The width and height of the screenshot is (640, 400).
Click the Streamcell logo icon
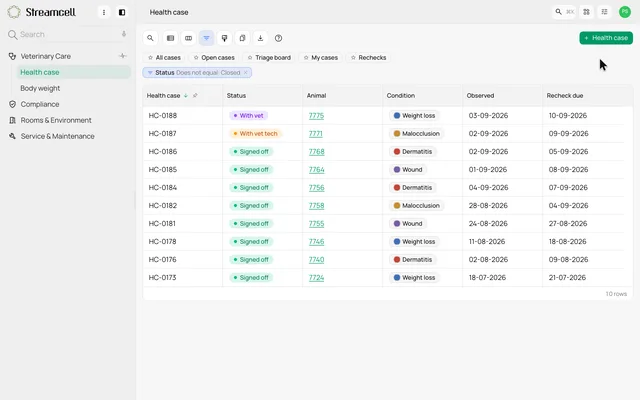[14, 12]
